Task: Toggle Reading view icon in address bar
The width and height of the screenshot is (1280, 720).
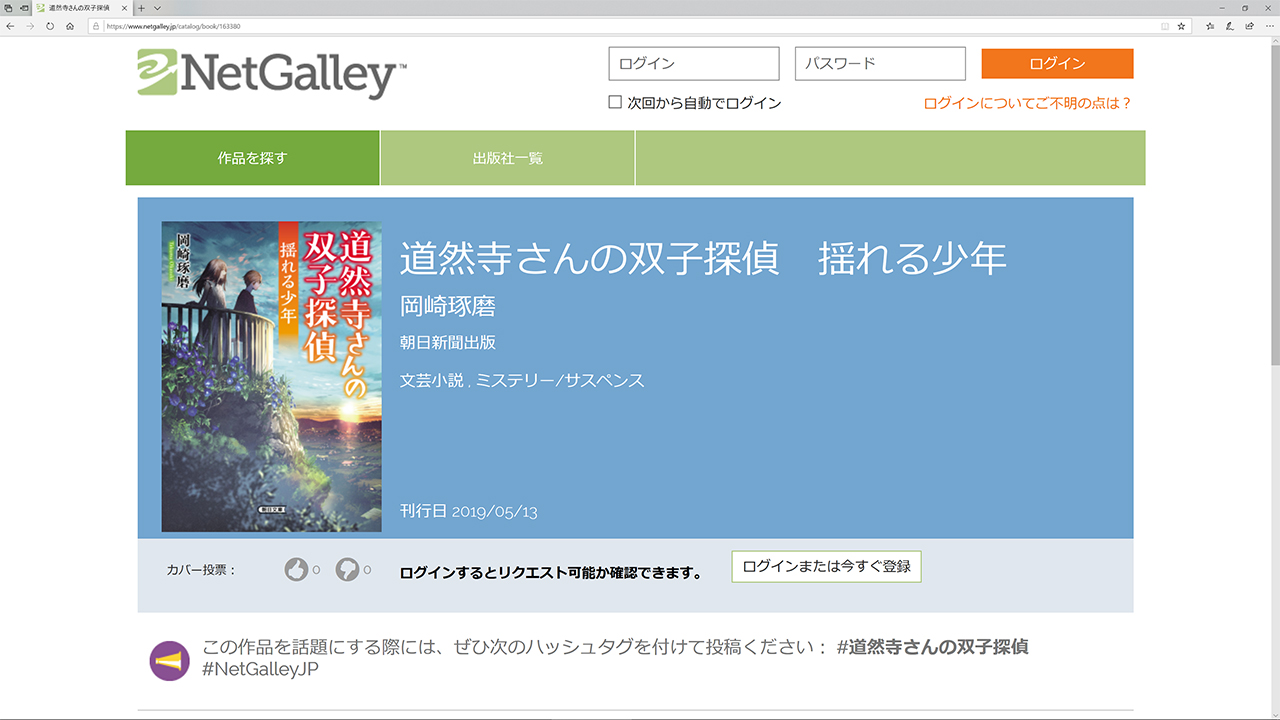Action: pos(1164,26)
